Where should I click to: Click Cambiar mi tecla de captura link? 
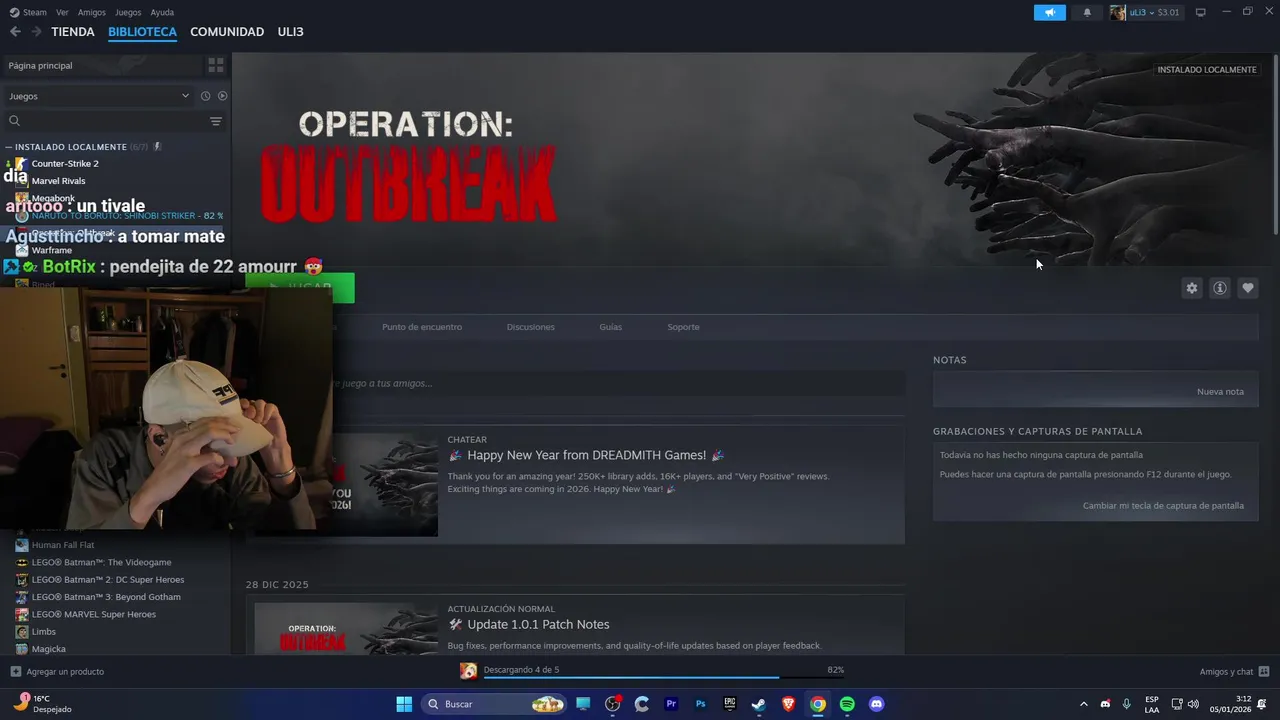click(x=1163, y=505)
